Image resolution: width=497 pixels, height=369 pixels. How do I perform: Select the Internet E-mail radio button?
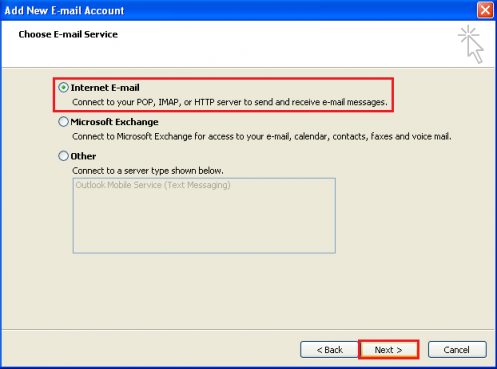63,88
